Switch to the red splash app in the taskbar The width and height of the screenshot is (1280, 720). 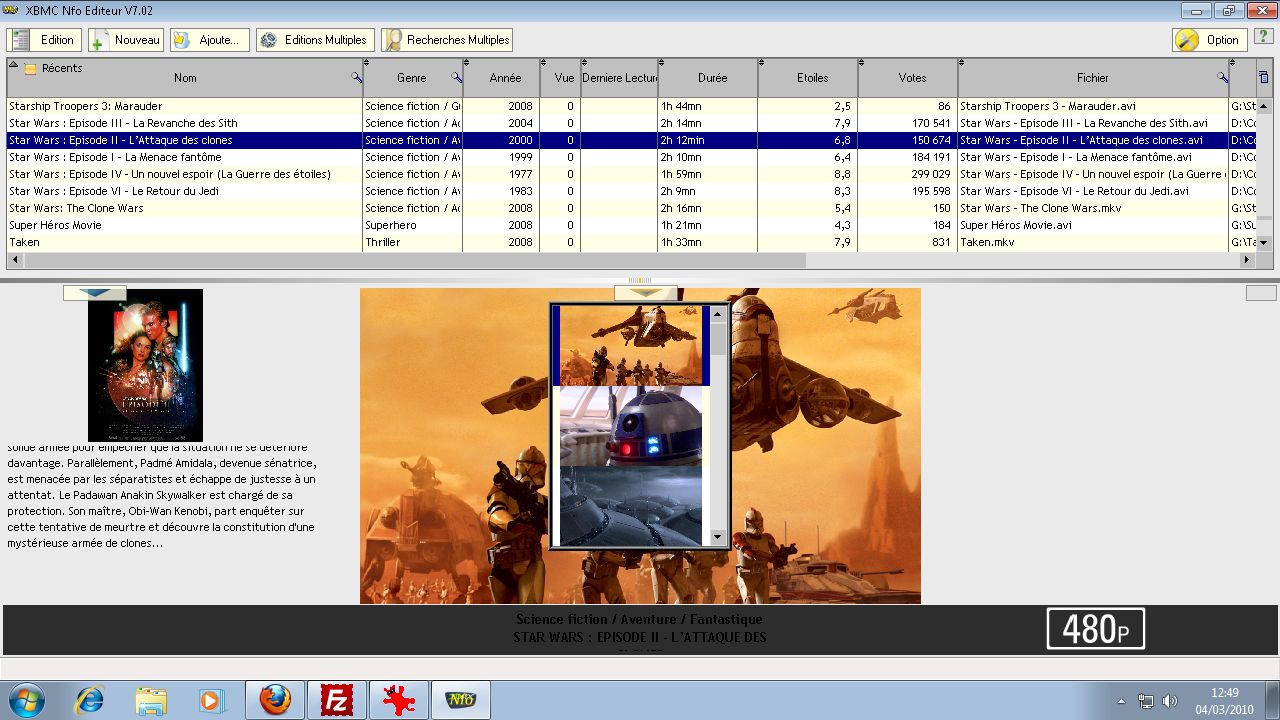click(x=399, y=700)
